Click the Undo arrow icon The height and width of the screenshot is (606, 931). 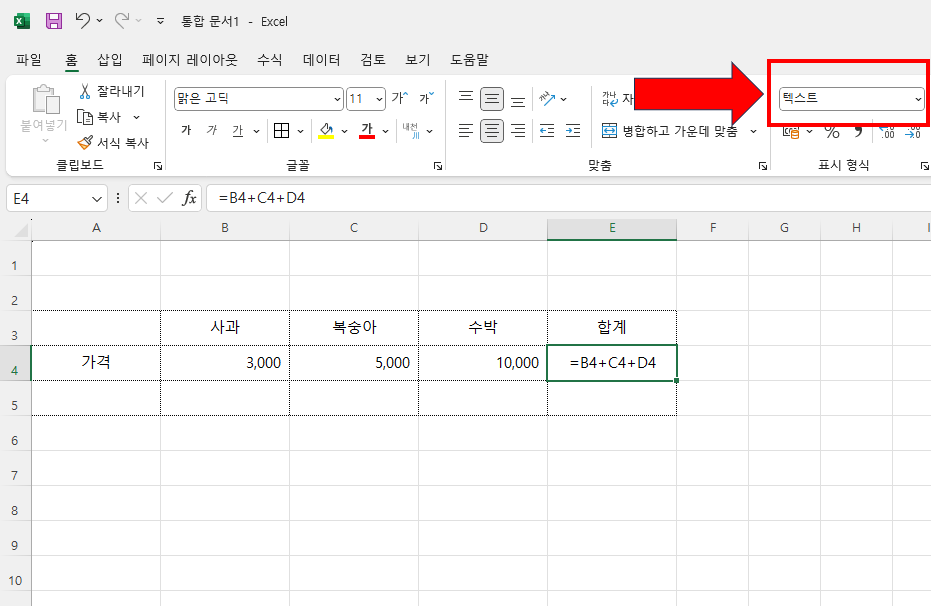83,21
